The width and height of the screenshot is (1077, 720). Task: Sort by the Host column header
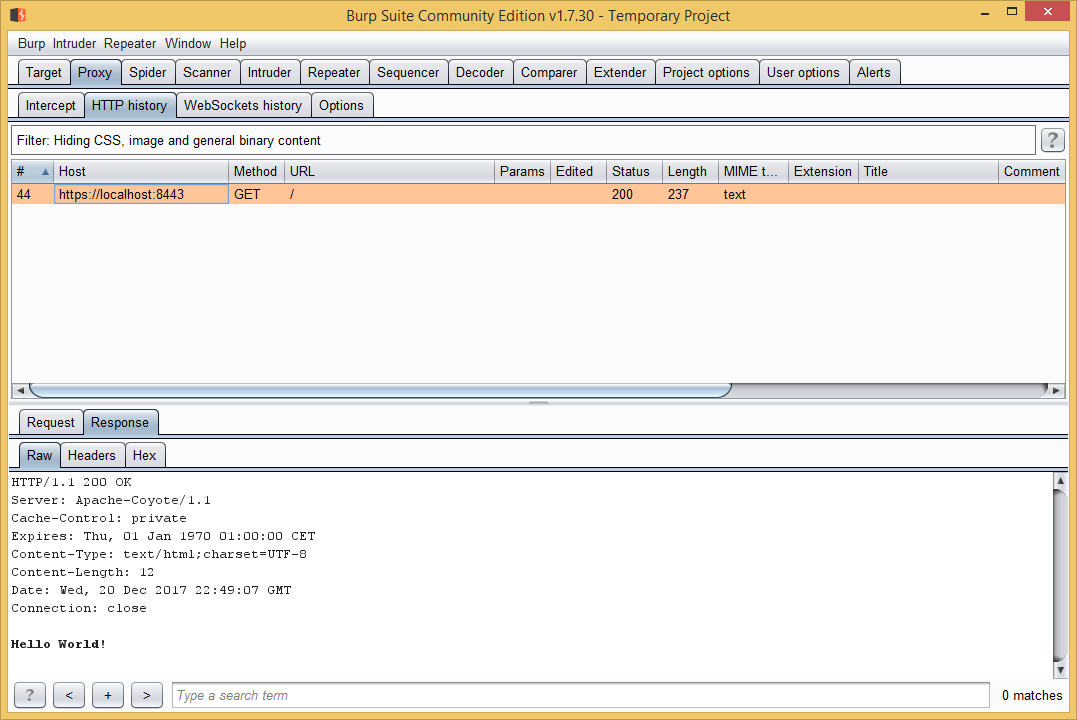tap(141, 172)
